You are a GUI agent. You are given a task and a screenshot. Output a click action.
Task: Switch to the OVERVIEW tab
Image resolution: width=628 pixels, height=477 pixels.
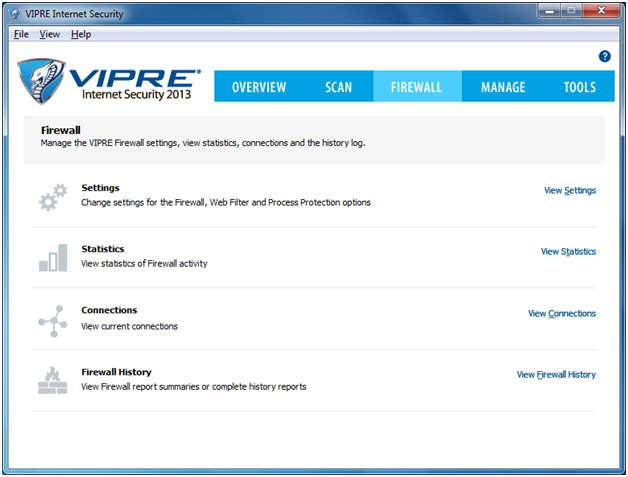259,87
